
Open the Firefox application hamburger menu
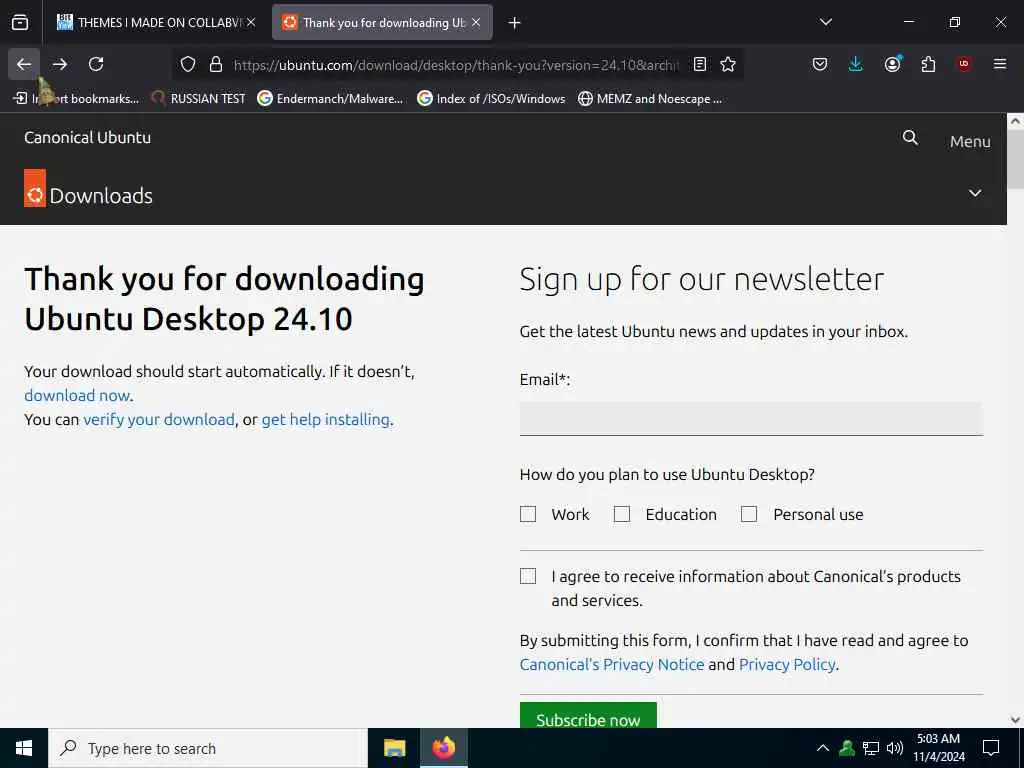coord(1000,64)
